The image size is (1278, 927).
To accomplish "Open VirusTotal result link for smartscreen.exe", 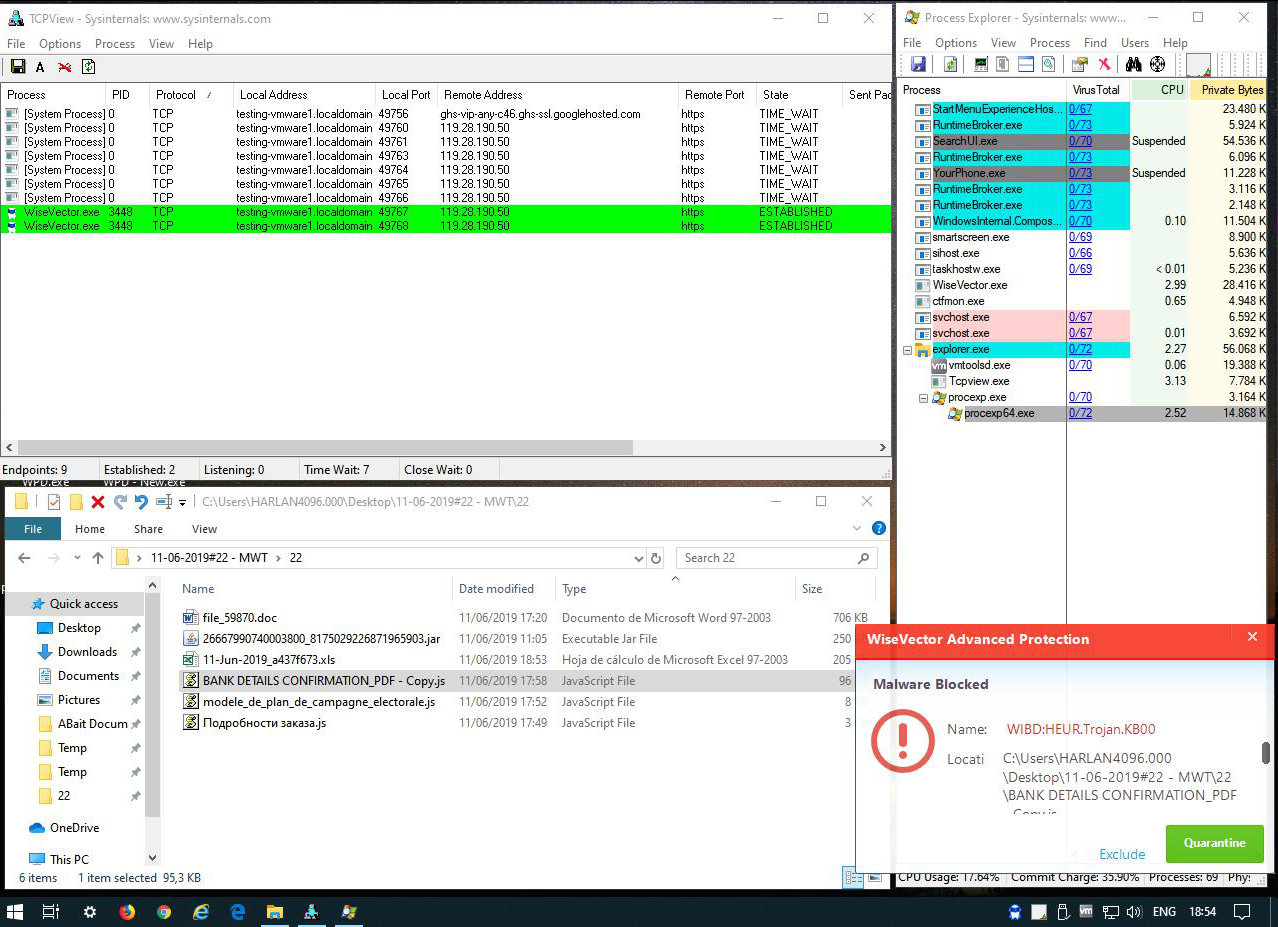I will (x=1080, y=237).
